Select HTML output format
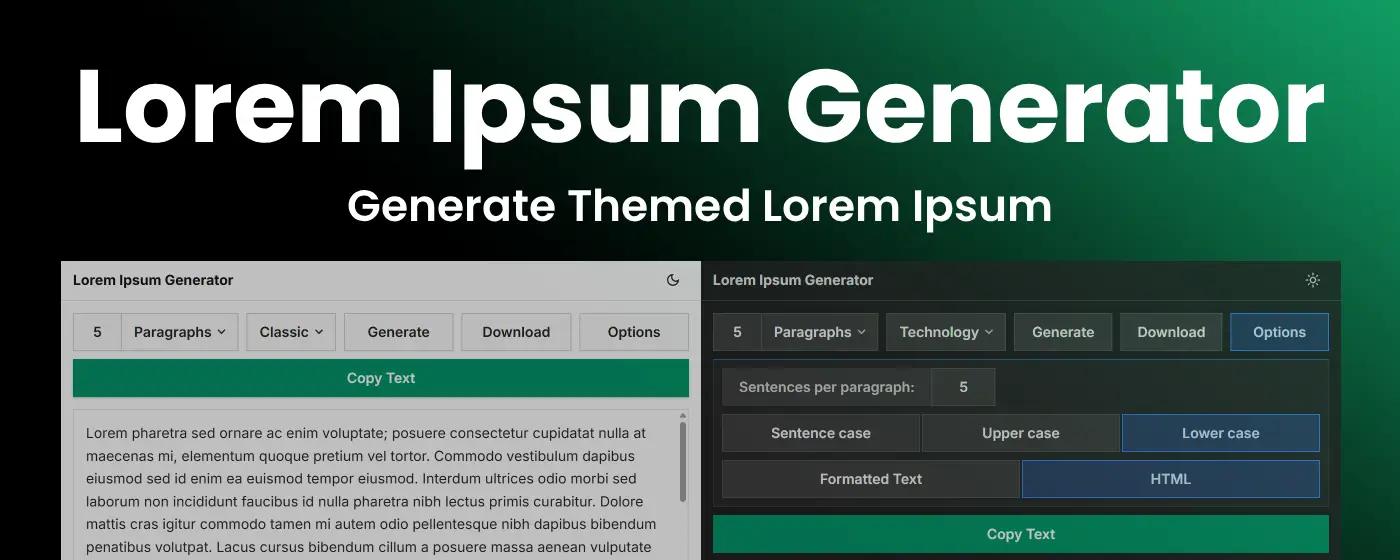The image size is (1400, 560). tap(1171, 479)
